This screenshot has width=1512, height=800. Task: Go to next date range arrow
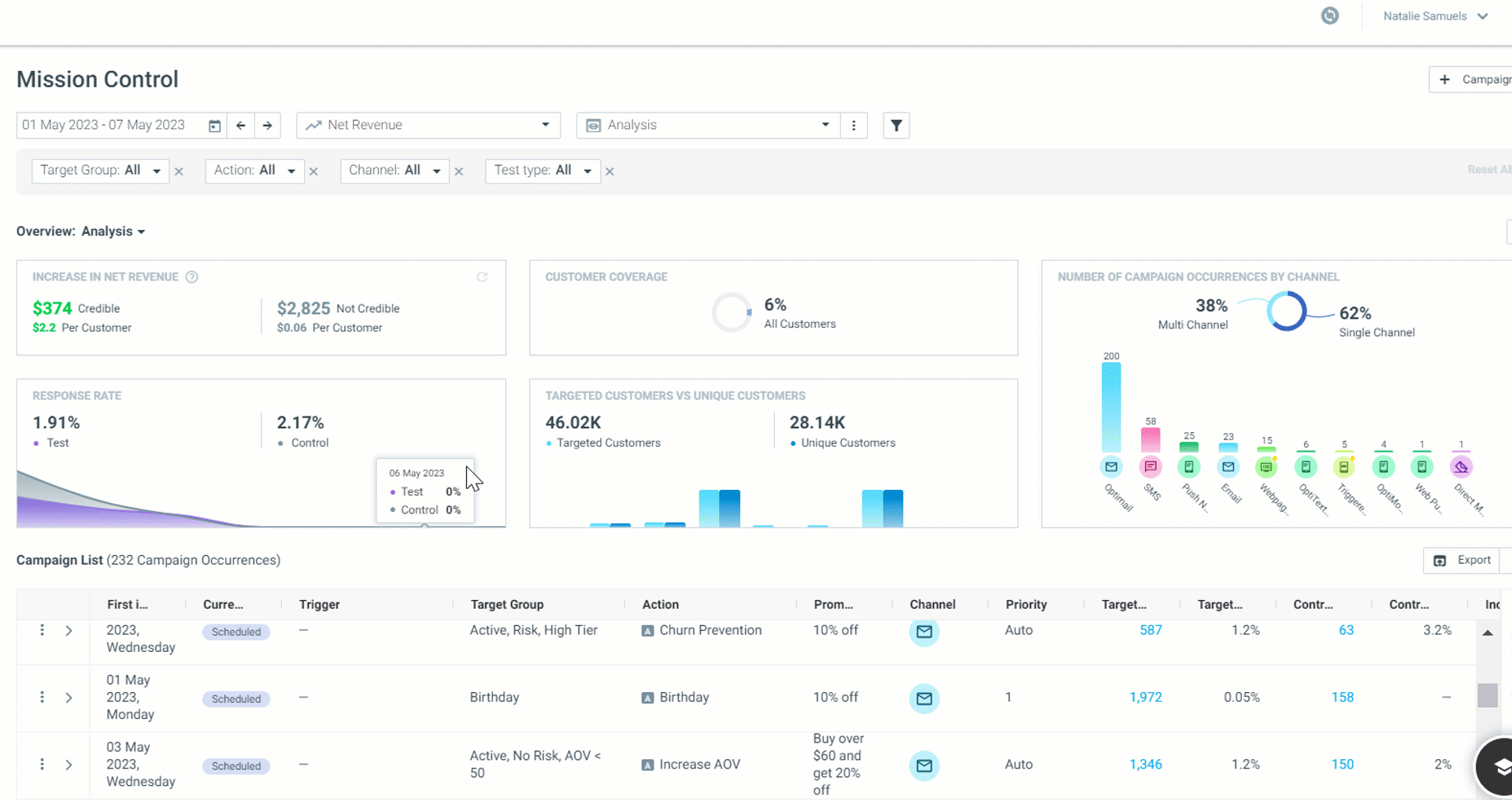click(x=268, y=126)
